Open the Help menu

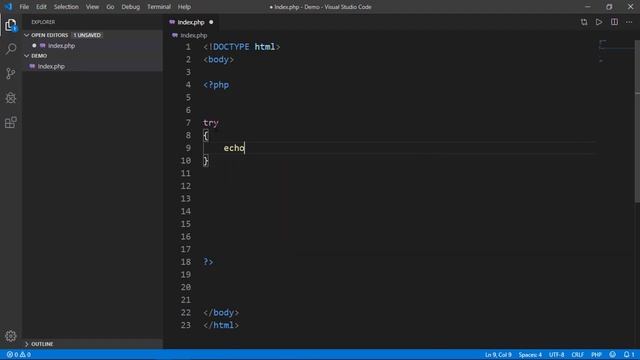(184, 7)
